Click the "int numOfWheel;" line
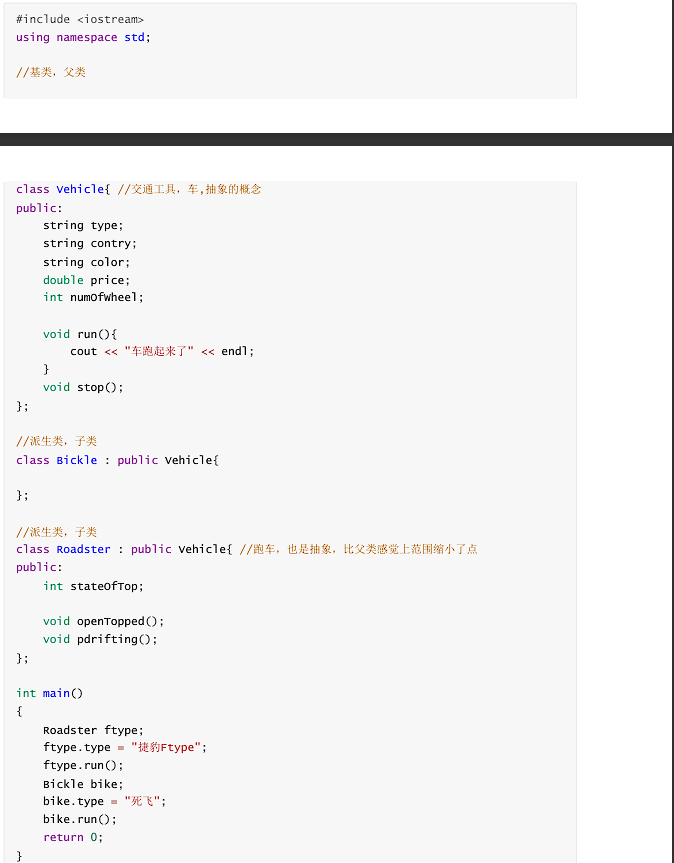The height and width of the screenshot is (863, 674). 93,297
